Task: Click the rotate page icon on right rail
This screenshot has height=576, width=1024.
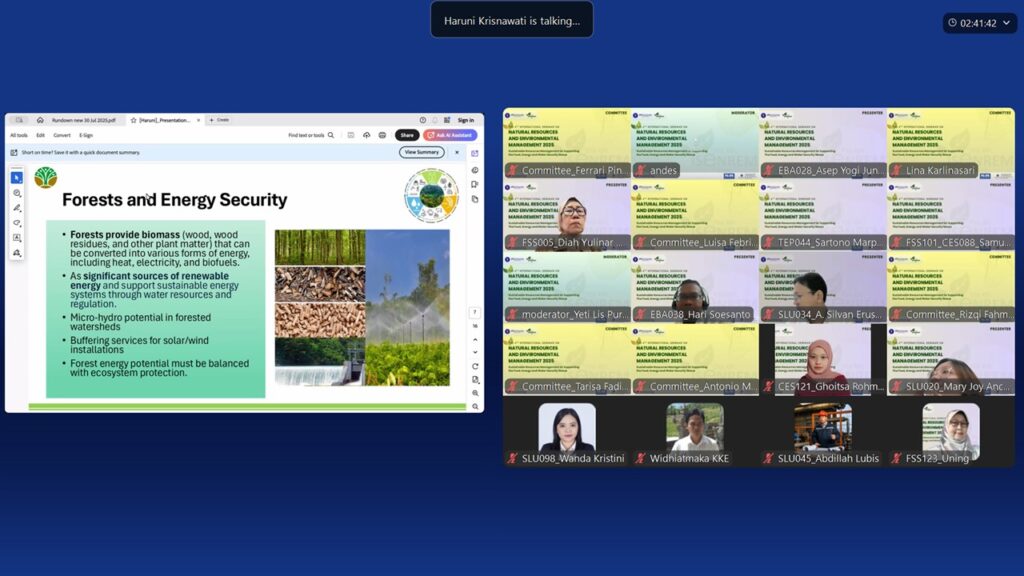Action: pos(475,366)
